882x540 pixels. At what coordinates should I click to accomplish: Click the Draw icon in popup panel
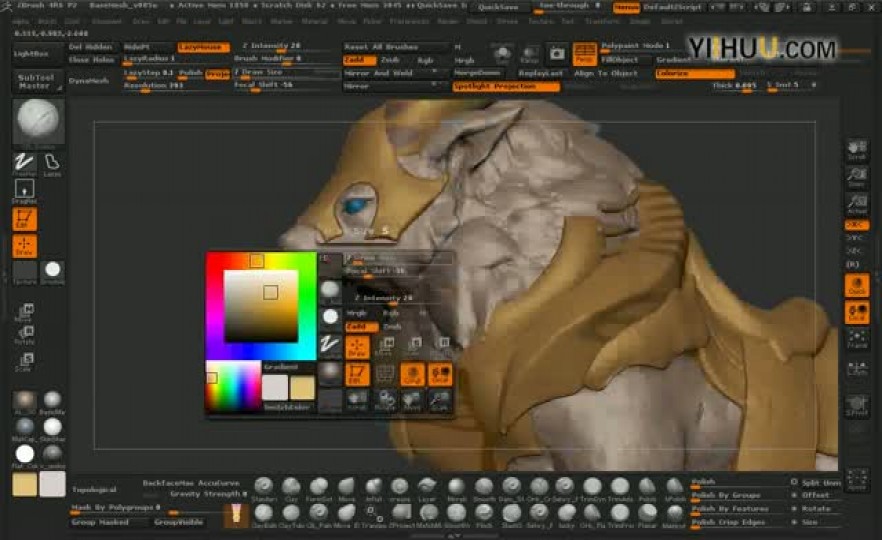click(x=357, y=348)
